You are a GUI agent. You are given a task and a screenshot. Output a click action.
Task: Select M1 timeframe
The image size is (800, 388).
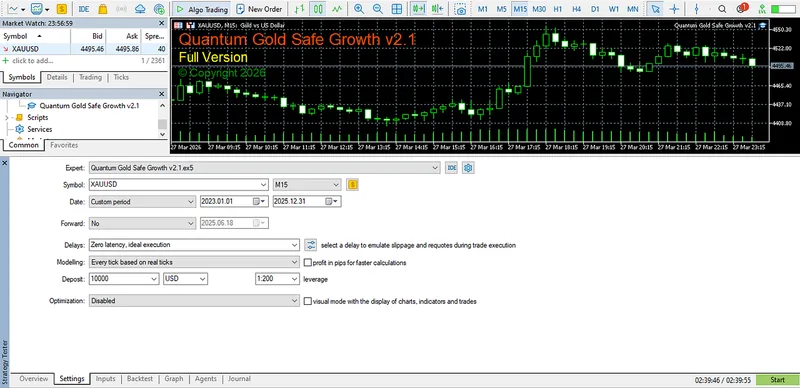pos(483,9)
